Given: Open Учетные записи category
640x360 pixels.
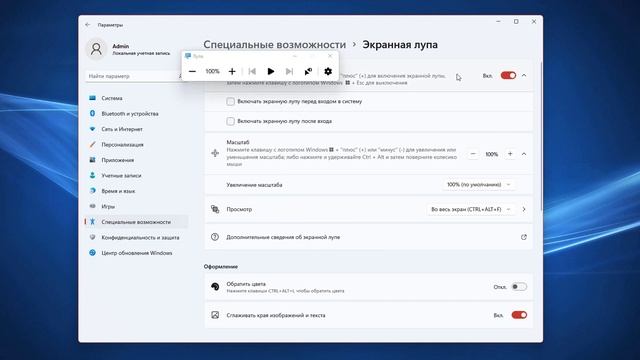Looking at the screenshot, I should tap(136, 176).
